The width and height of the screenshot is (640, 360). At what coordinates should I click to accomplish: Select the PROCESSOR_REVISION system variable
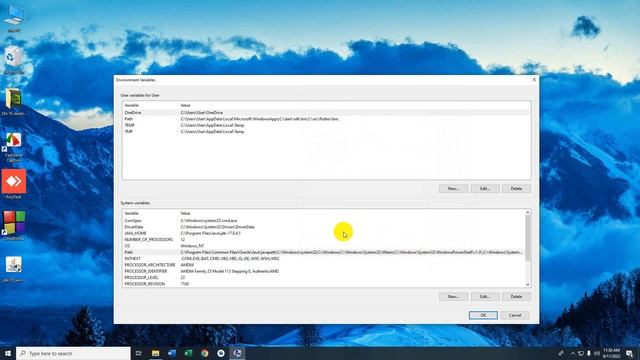pyautogui.click(x=324, y=284)
